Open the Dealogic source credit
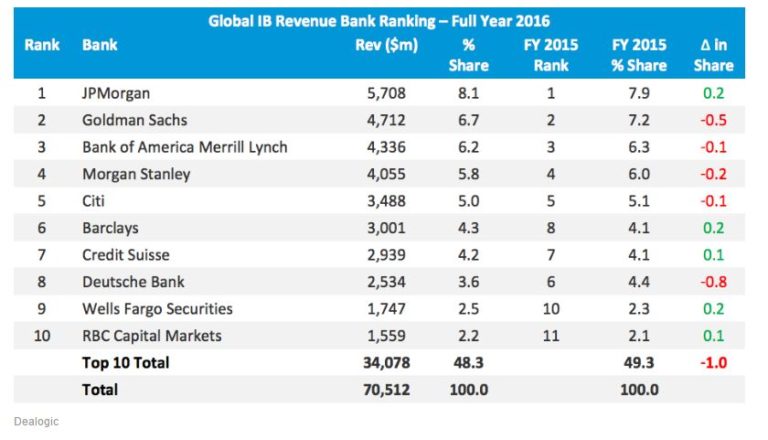 pyautogui.click(x=36, y=422)
